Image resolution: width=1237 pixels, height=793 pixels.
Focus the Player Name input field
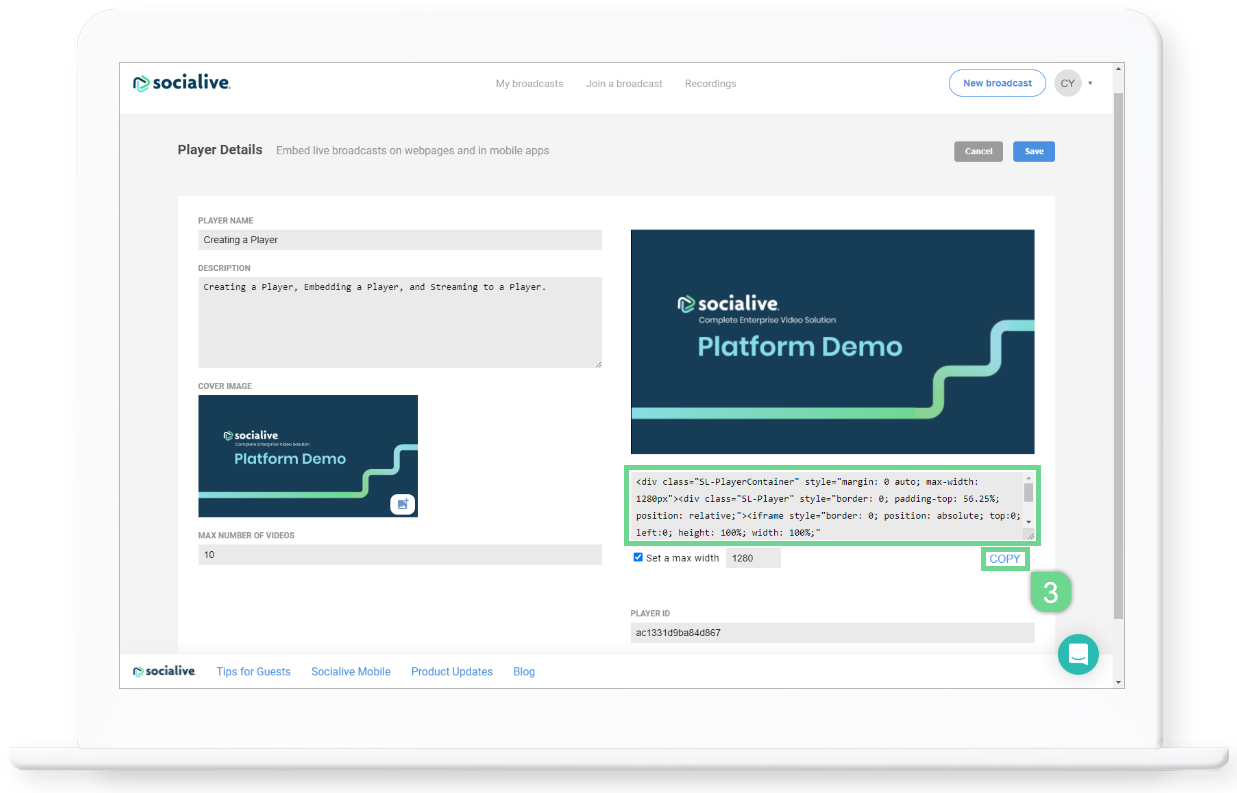(400, 240)
